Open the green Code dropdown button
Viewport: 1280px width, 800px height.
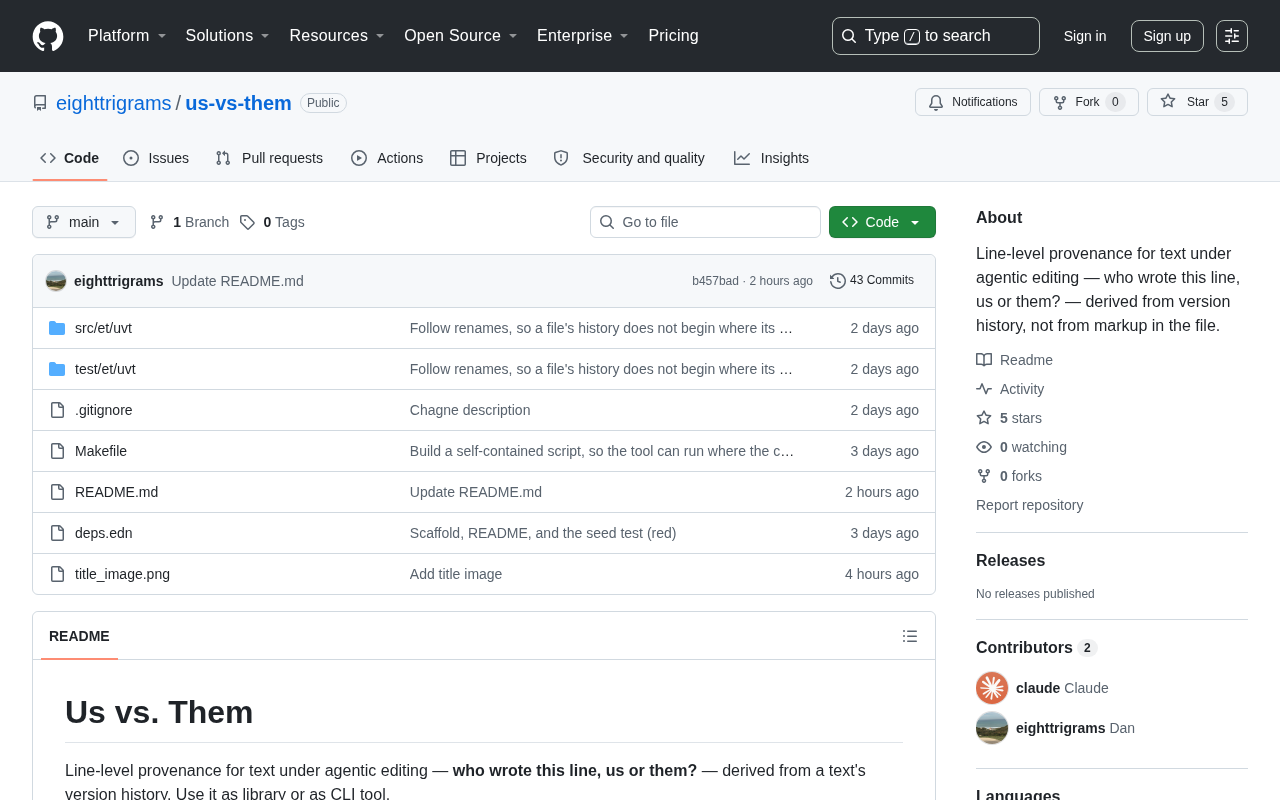click(x=882, y=222)
